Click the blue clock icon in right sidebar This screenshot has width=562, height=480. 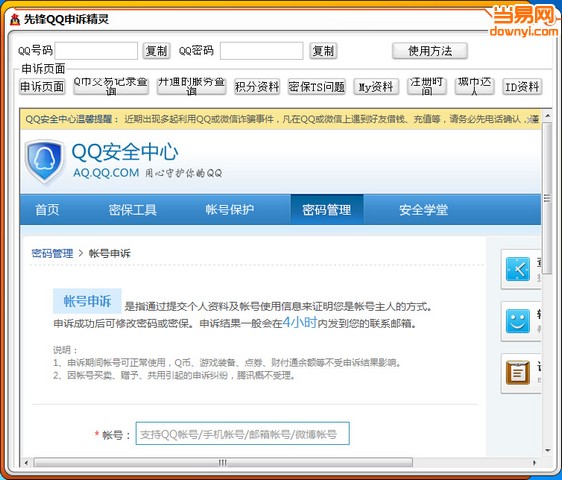tap(518, 269)
